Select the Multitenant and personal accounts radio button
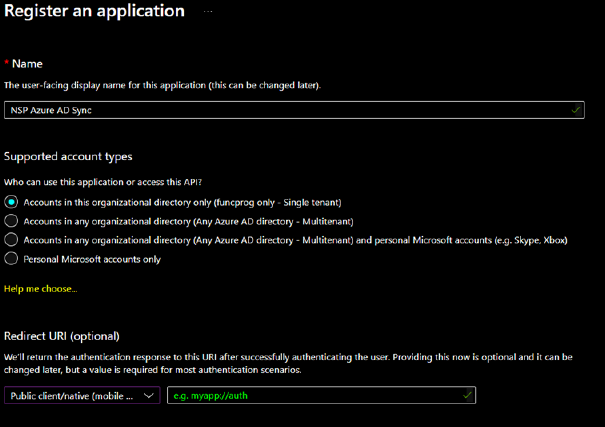 [x=12, y=240]
